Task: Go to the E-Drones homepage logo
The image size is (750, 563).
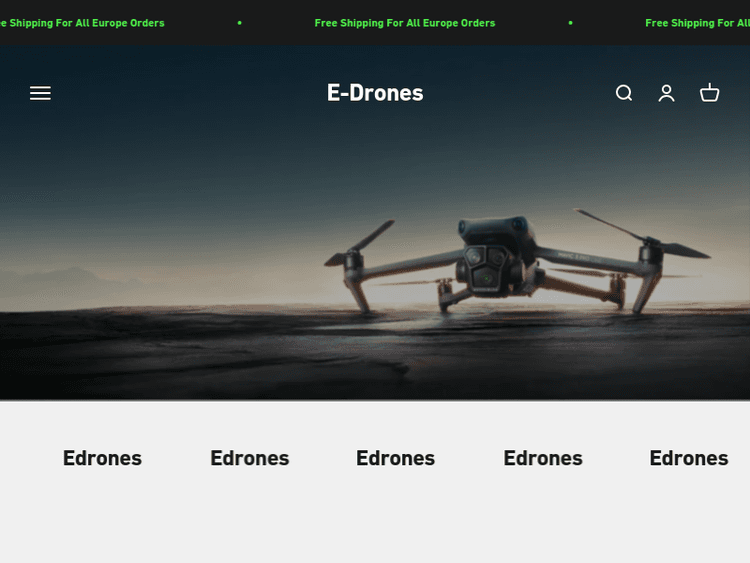Action: coord(375,93)
